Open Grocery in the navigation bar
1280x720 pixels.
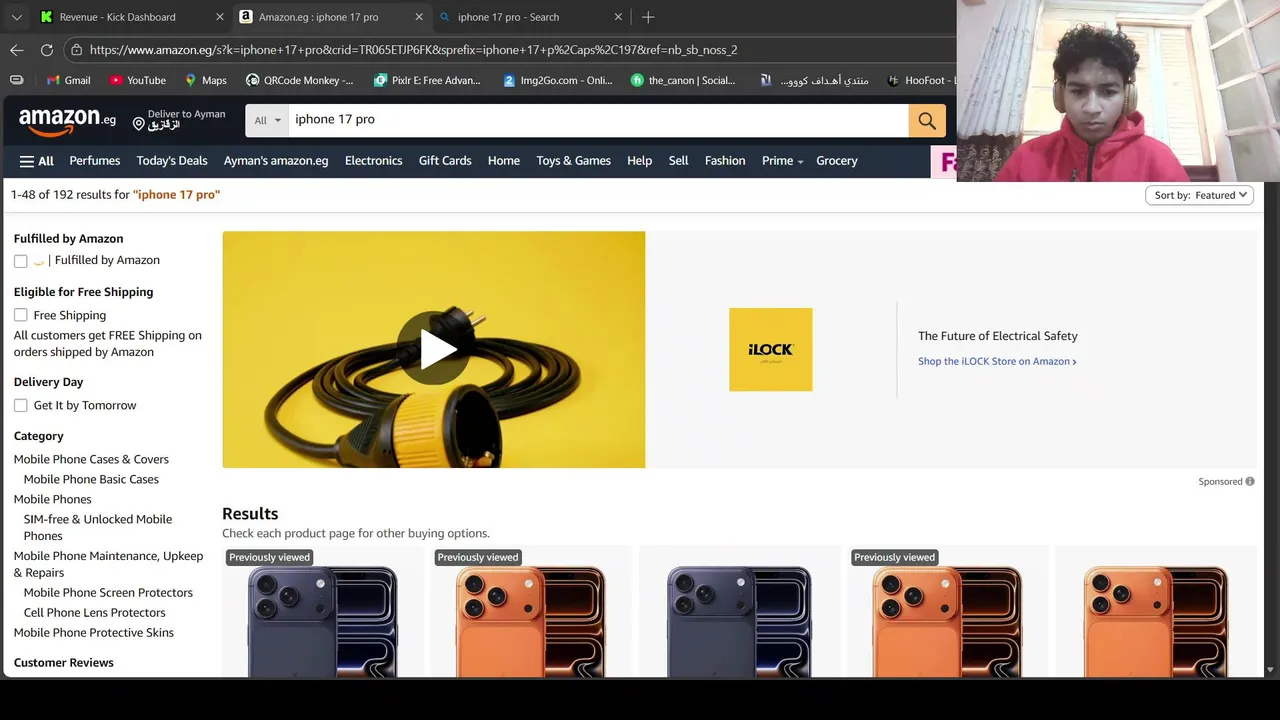point(837,161)
